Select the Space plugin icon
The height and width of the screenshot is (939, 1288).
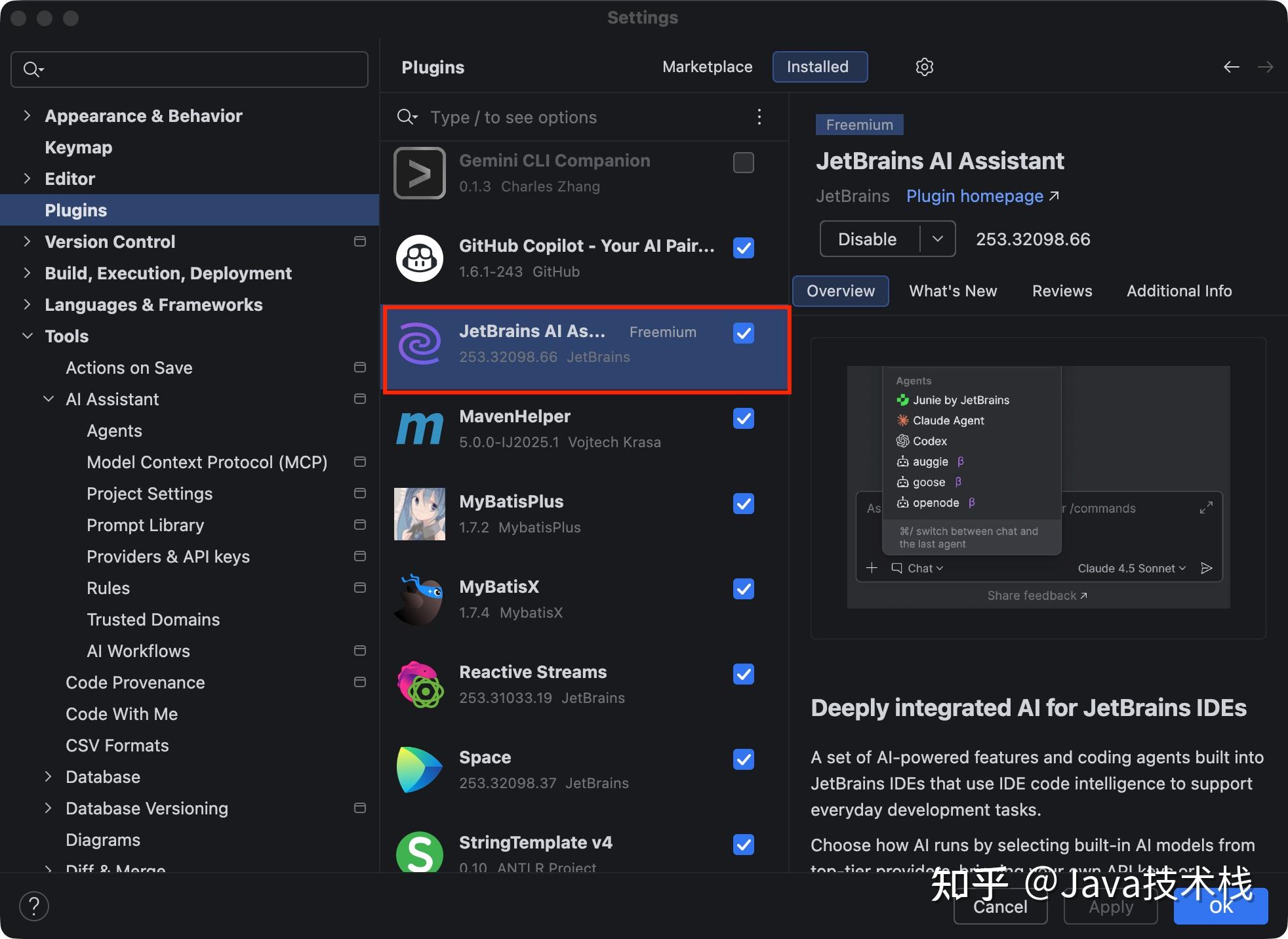click(420, 770)
